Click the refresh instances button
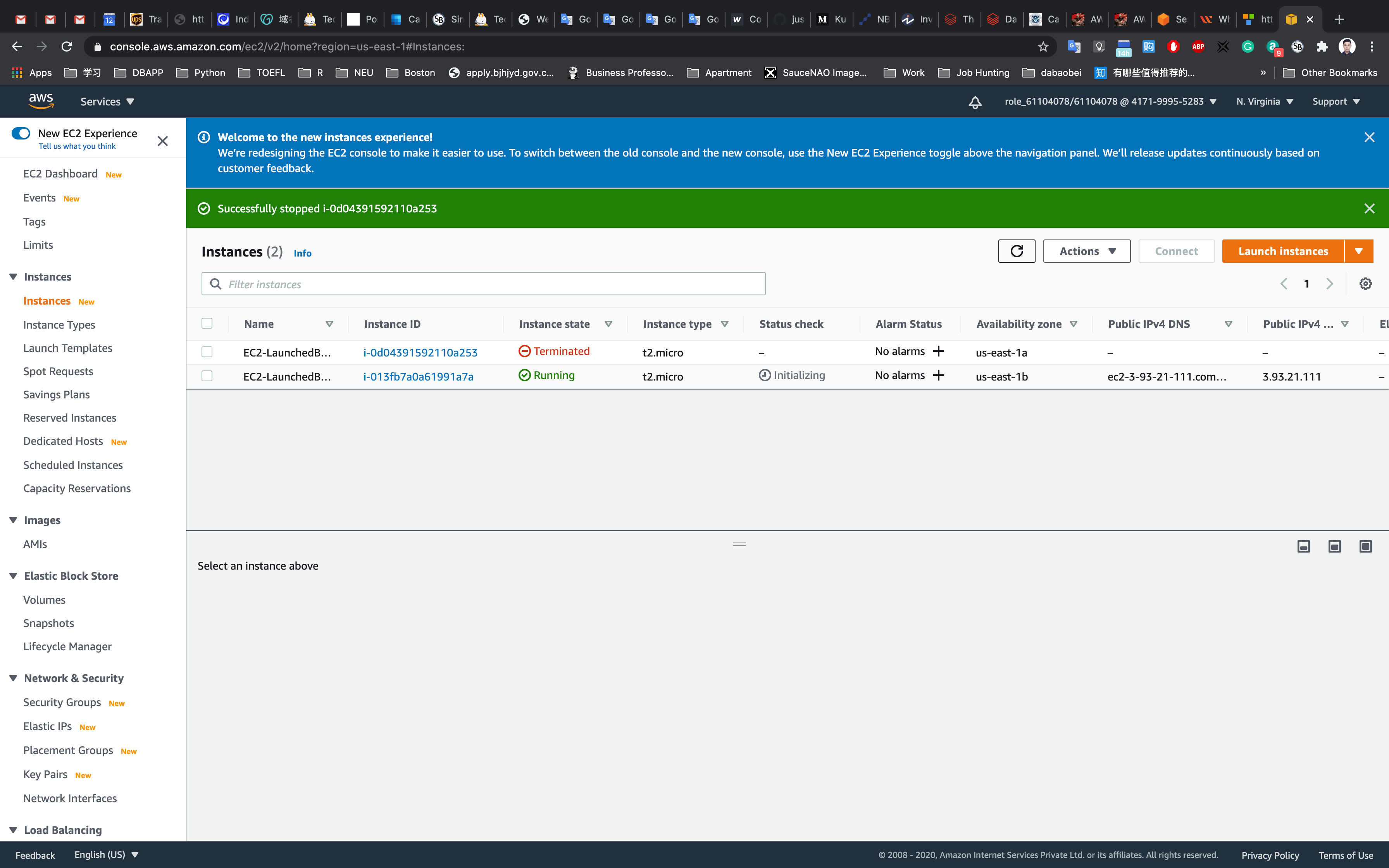 (x=1017, y=251)
